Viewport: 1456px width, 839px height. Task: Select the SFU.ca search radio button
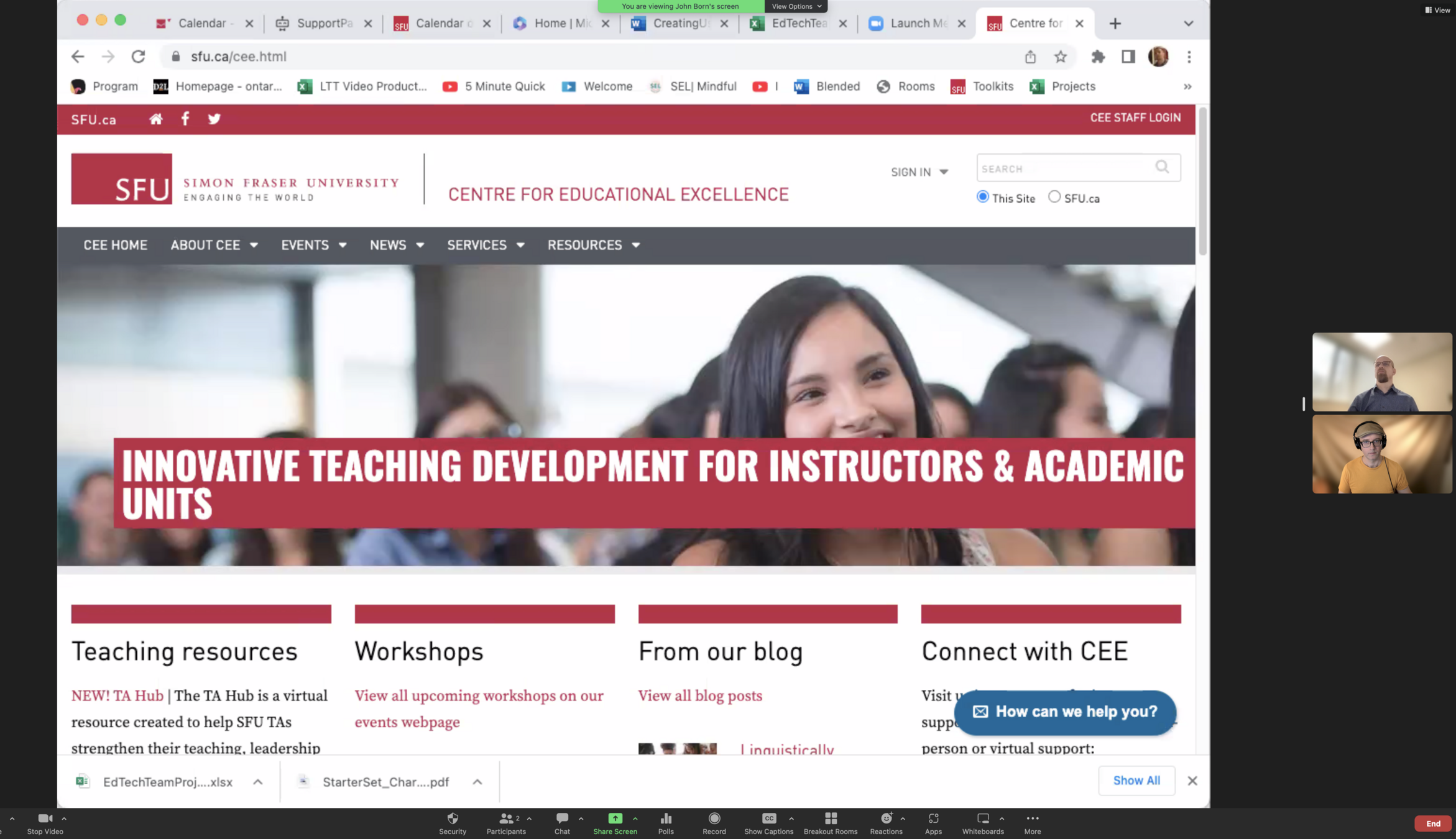tap(1054, 197)
